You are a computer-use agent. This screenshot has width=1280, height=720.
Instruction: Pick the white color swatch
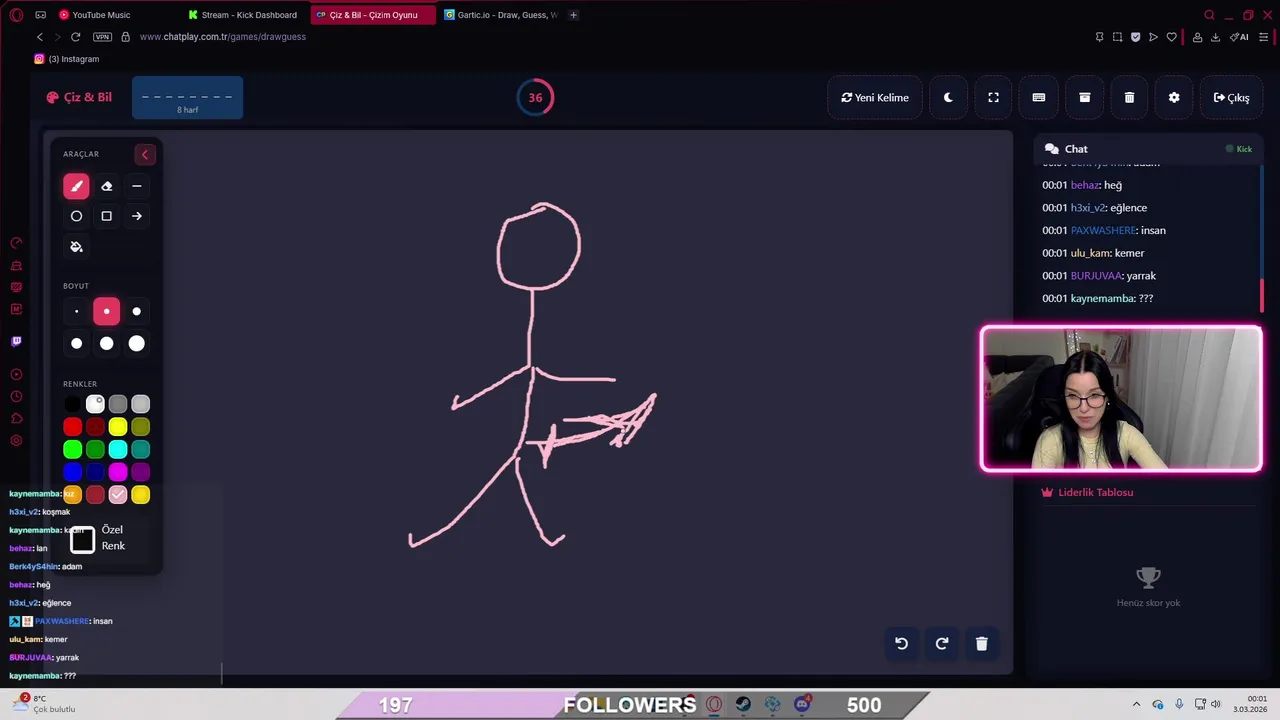95,404
